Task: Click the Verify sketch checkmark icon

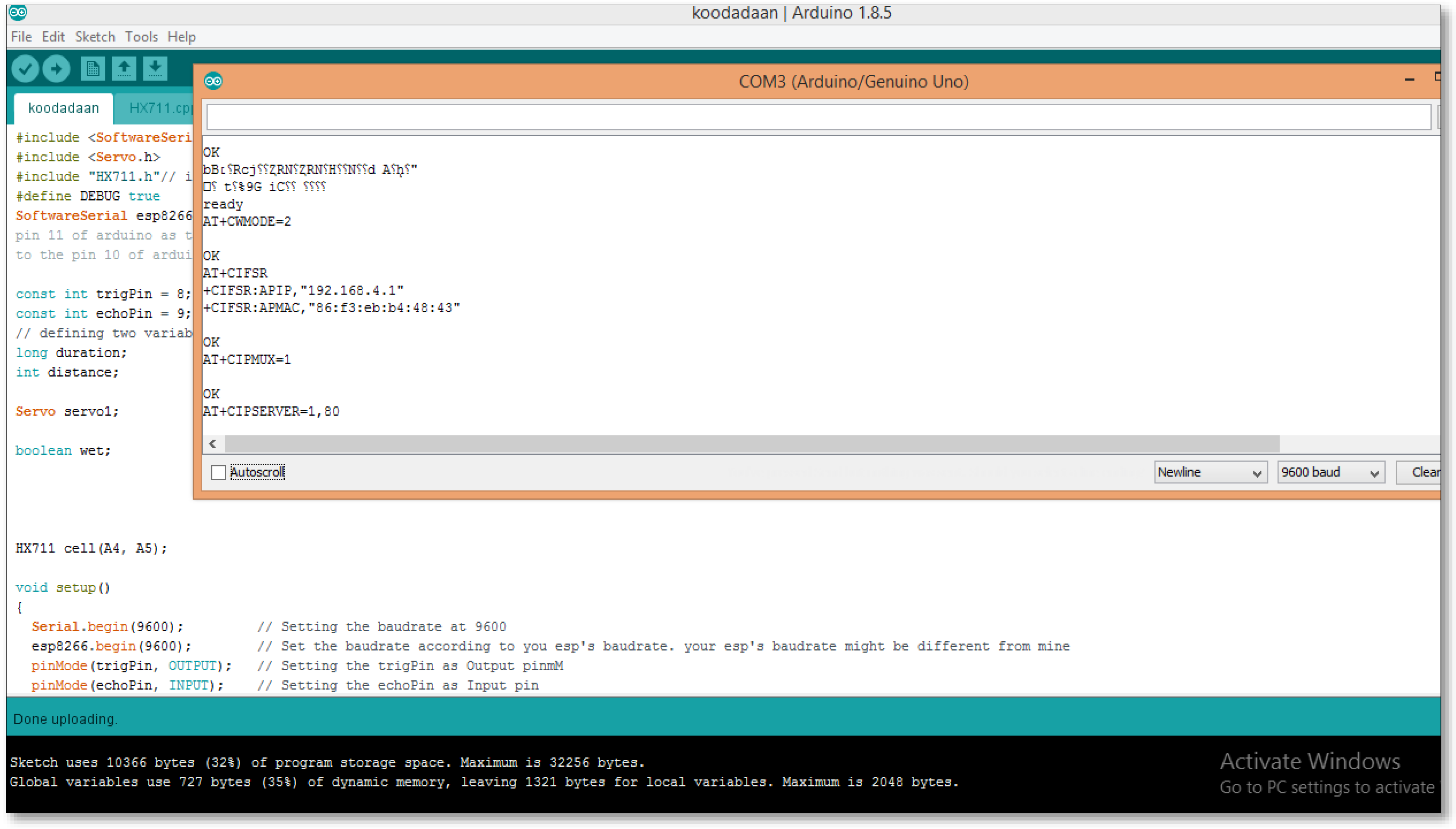Action: 25,69
